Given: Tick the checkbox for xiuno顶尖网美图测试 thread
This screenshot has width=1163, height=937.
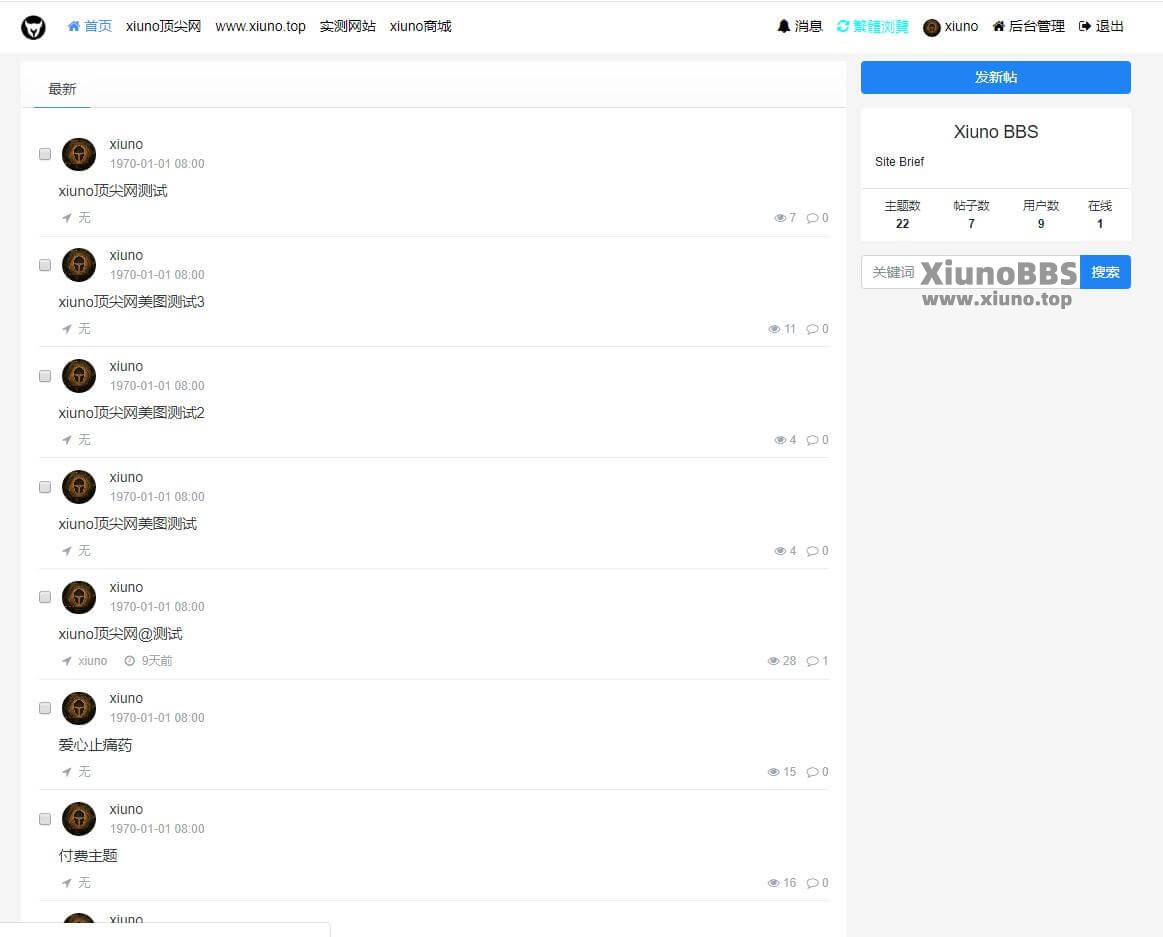Looking at the screenshot, I should (45, 487).
